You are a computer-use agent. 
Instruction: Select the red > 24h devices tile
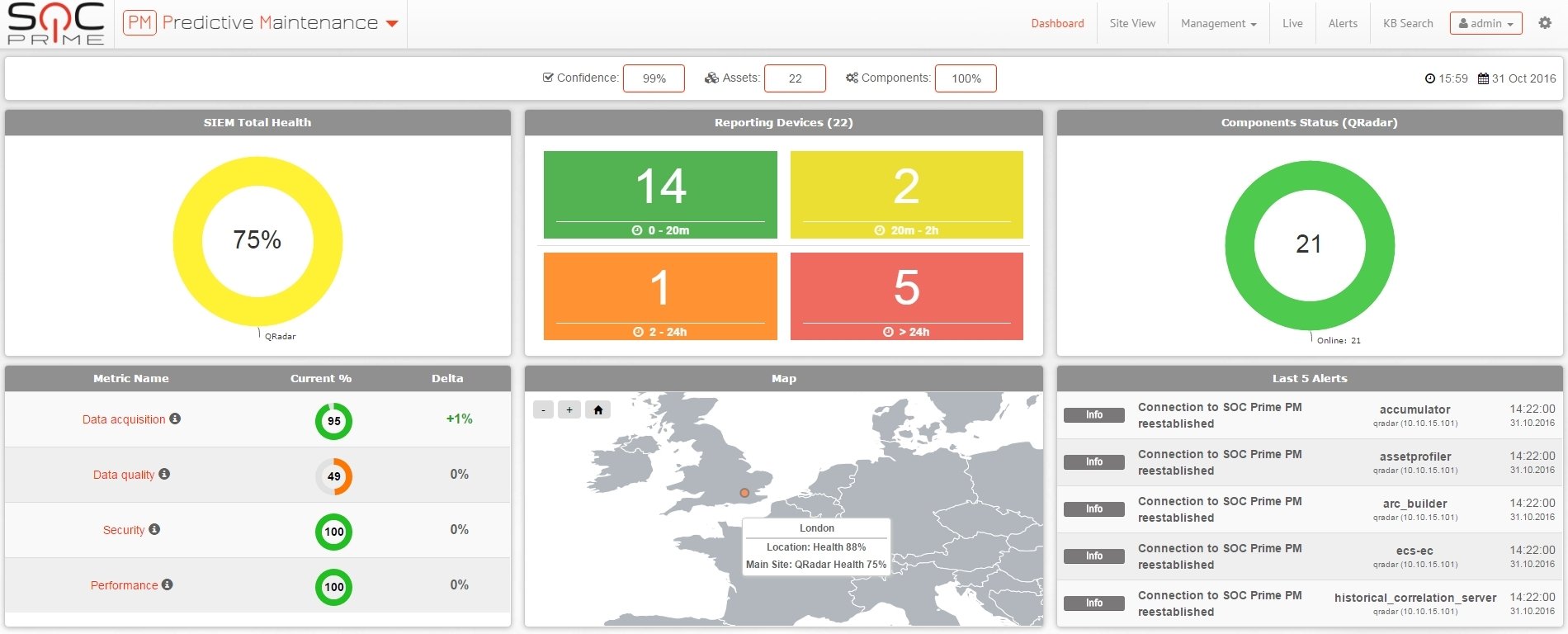coord(907,296)
